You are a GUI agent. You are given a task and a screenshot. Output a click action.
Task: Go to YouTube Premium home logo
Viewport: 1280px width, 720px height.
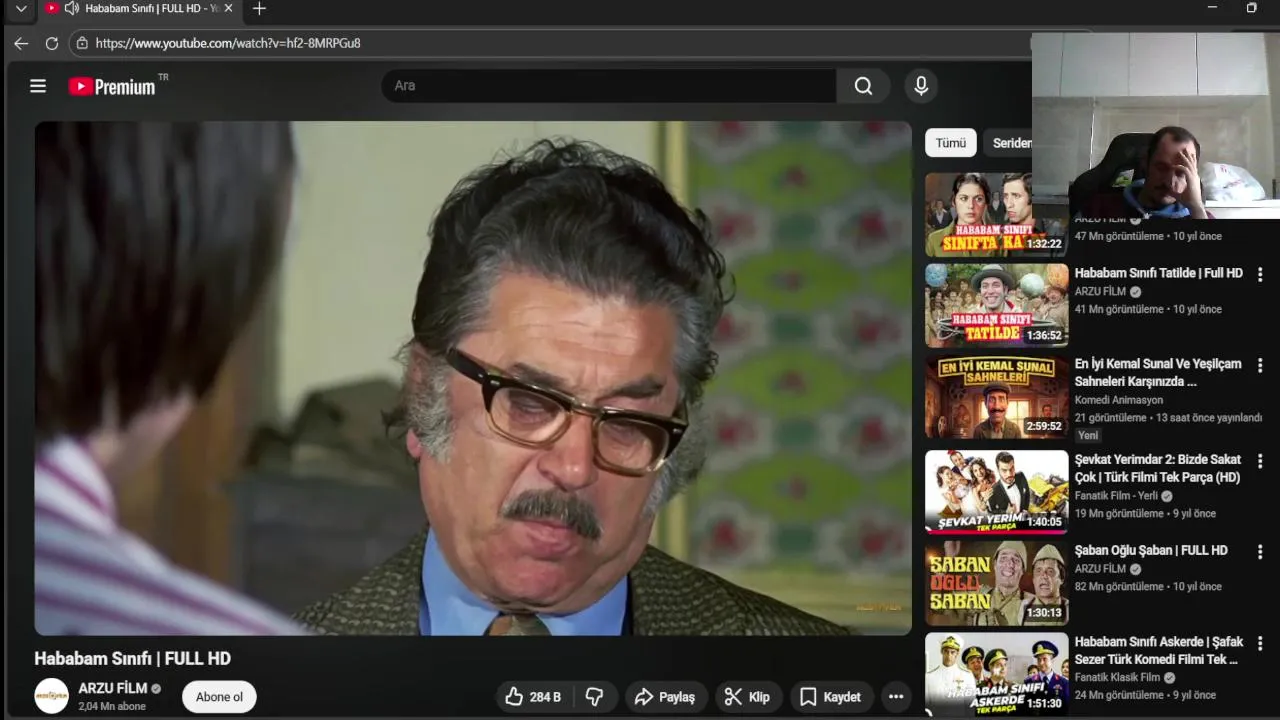click(112, 87)
